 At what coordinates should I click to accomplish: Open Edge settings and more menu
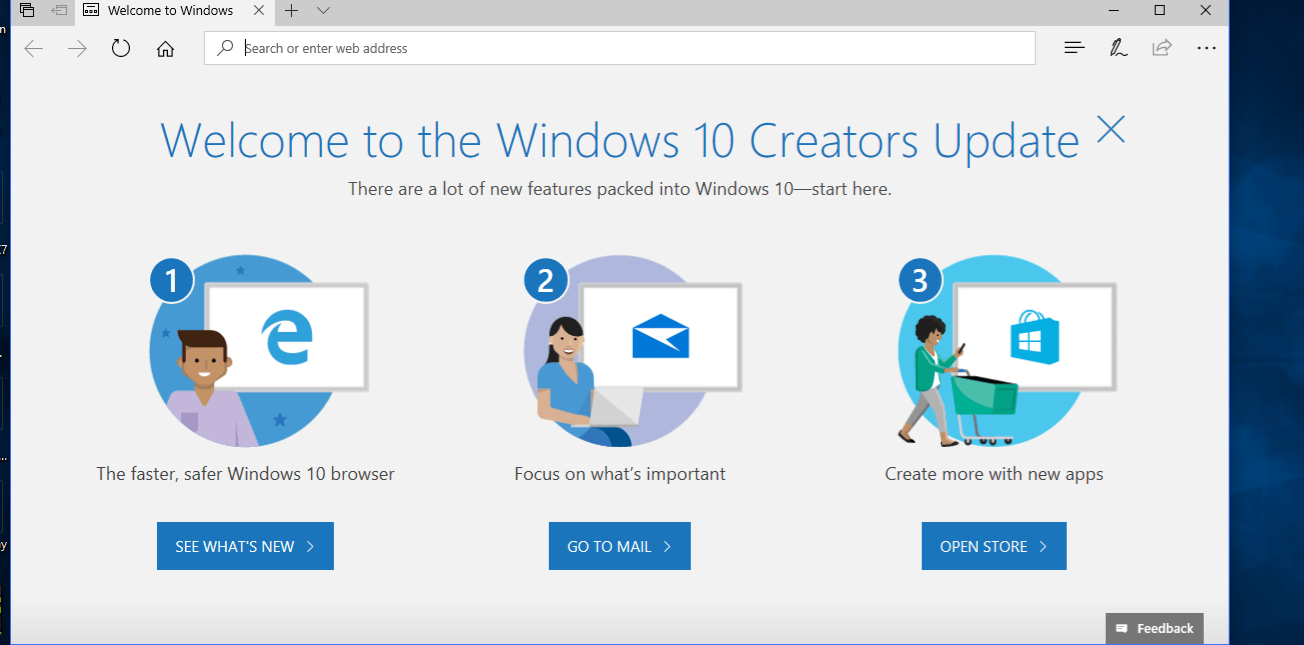click(x=1206, y=48)
